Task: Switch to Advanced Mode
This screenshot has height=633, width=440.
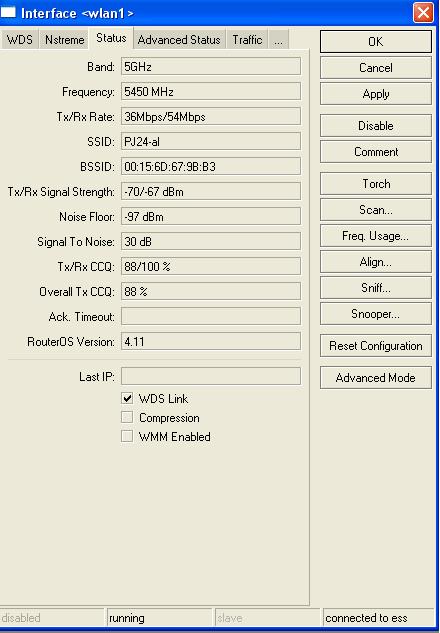Action: tap(376, 378)
